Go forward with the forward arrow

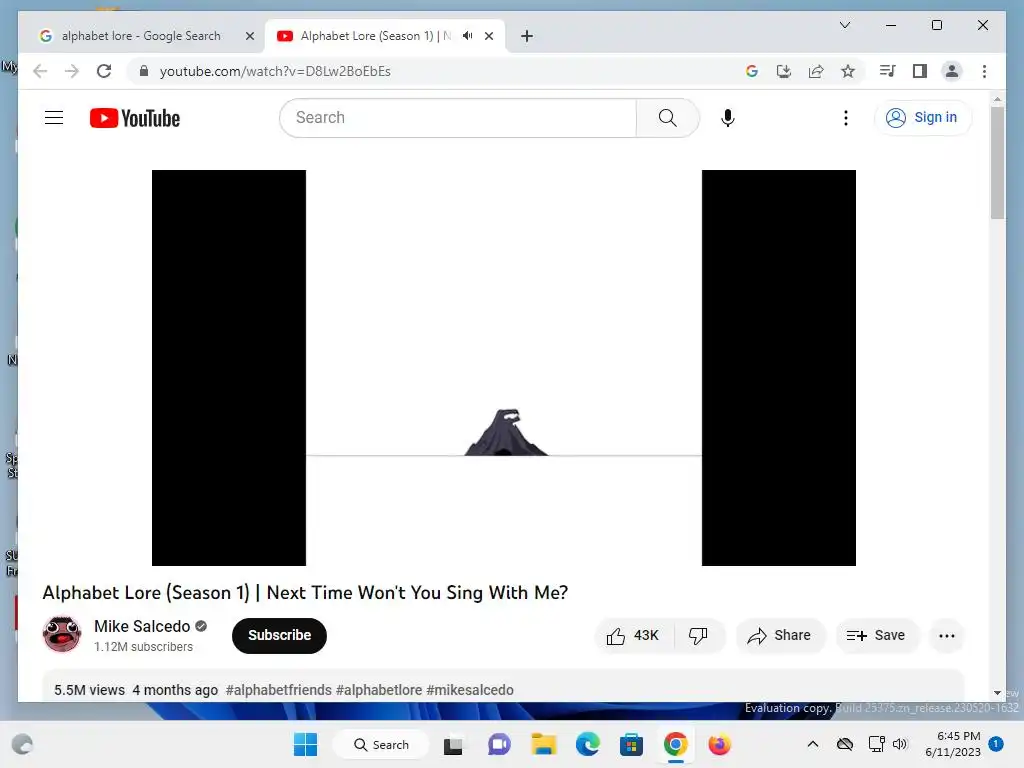pyautogui.click(x=72, y=71)
